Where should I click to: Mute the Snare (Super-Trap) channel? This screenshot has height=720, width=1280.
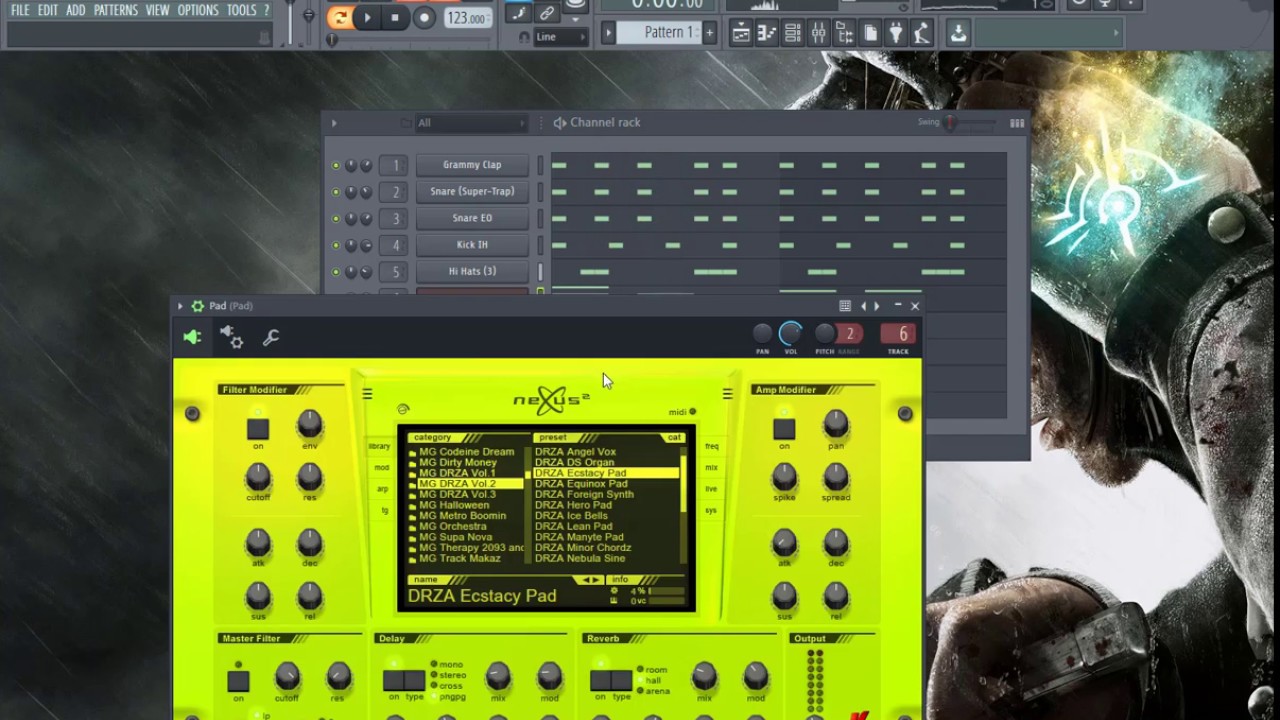click(x=335, y=192)
